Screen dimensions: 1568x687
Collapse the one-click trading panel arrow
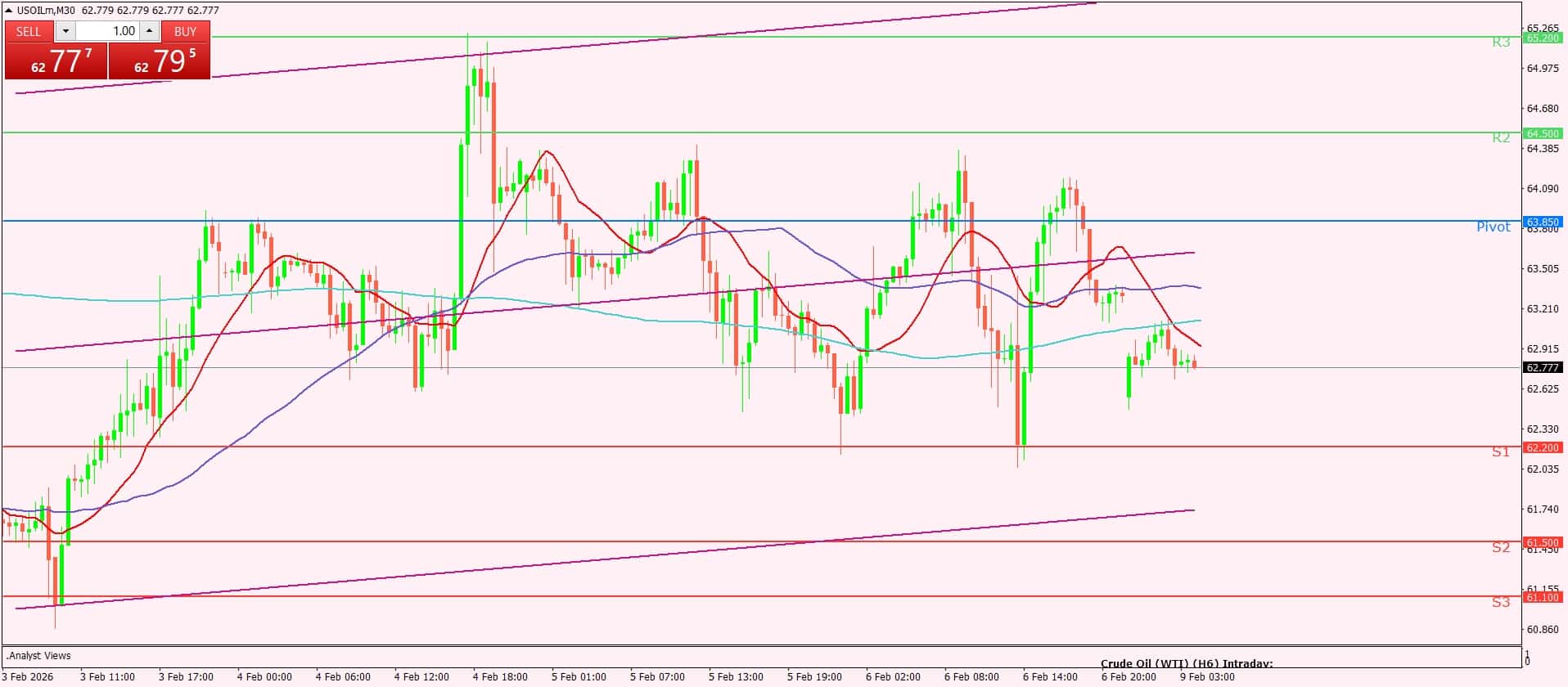coord(8,11)
